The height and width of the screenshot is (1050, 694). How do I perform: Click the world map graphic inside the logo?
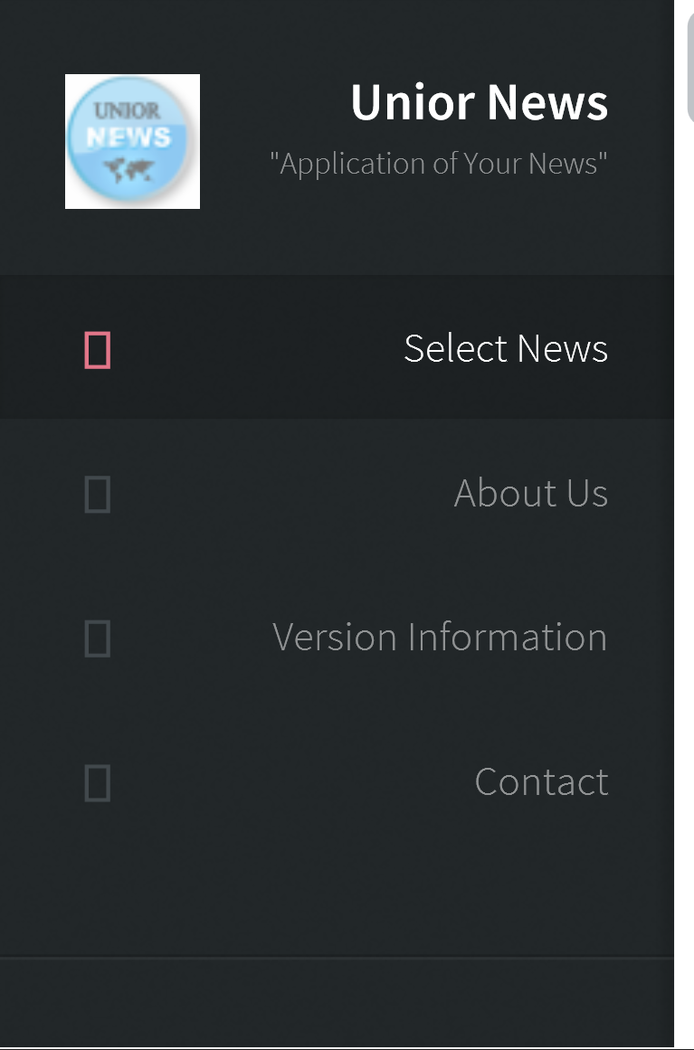[x=129, y=170]
